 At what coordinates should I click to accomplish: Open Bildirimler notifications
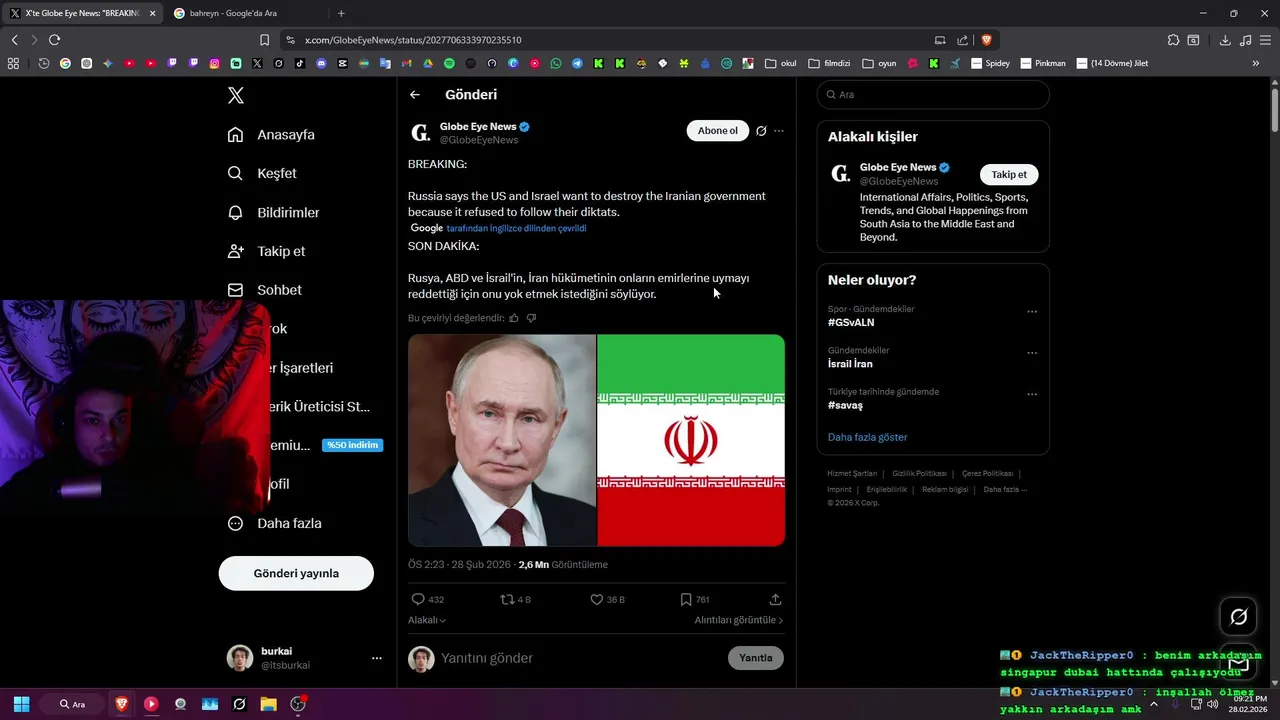(x=273, y=212)
